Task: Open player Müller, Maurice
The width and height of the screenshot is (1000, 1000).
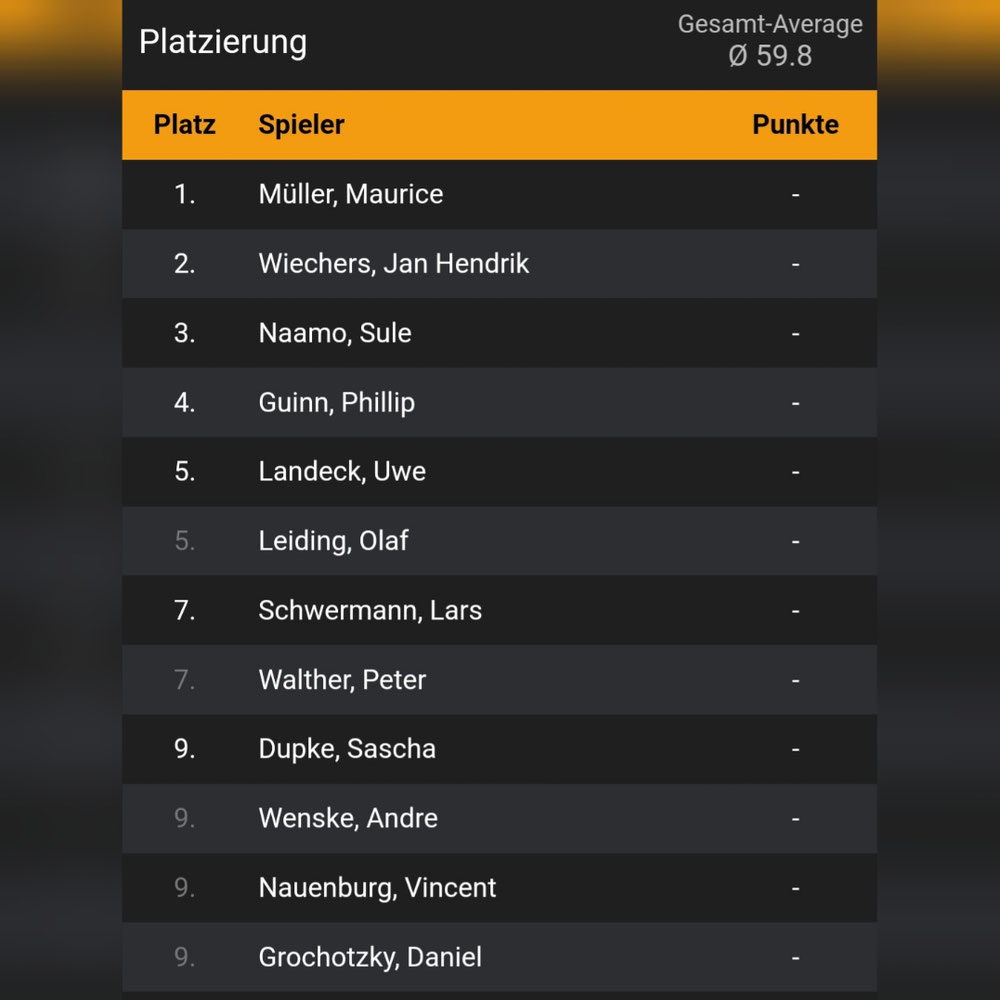Action: tap(499, 194)
